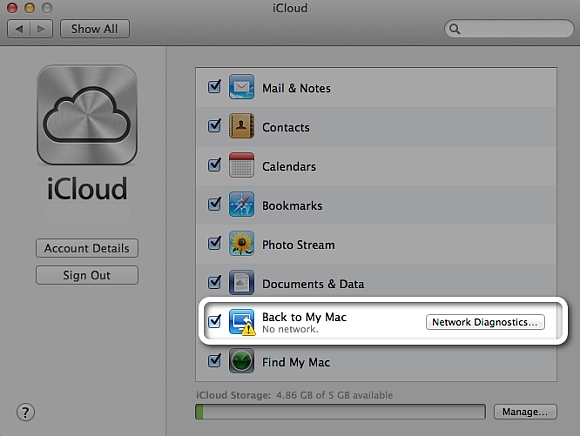Screen dimensions: 580x436
Task: Click Manage… to manage iCloud storage
Action: click(x=525, y=412)
